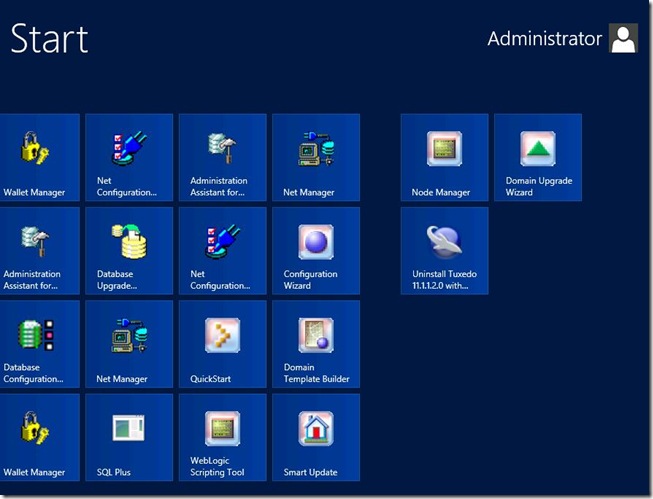Launch the SQL Plus tile

[129, 437]
